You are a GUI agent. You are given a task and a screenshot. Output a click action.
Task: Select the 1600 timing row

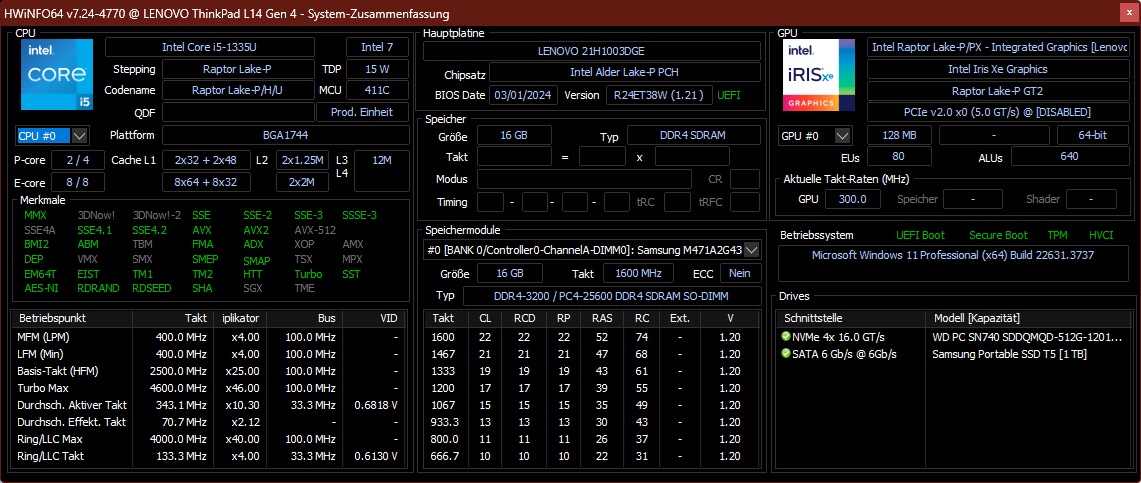(x=592, y=337)
